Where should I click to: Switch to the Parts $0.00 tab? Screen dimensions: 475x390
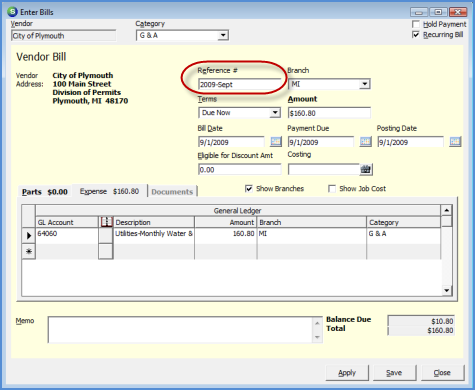45,192
